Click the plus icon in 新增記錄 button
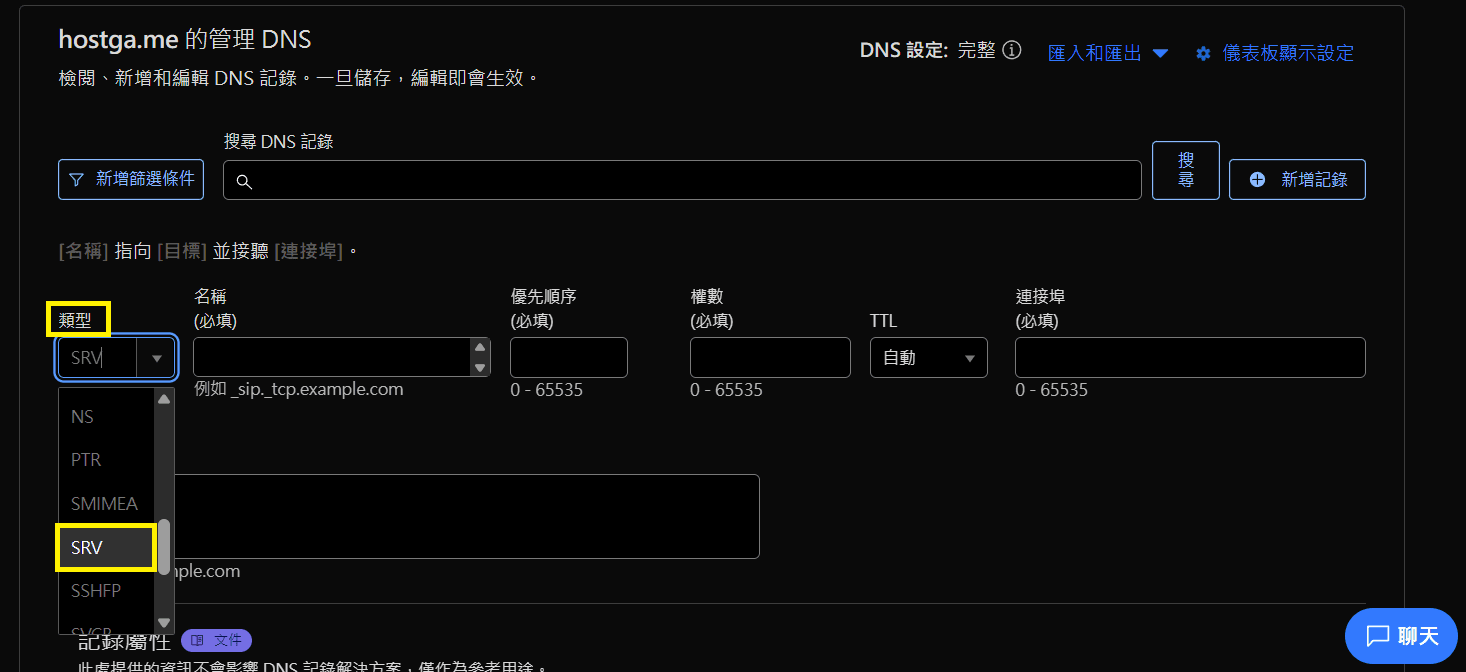This screenshot has width=1466, height=672. tap(1258, 180)
